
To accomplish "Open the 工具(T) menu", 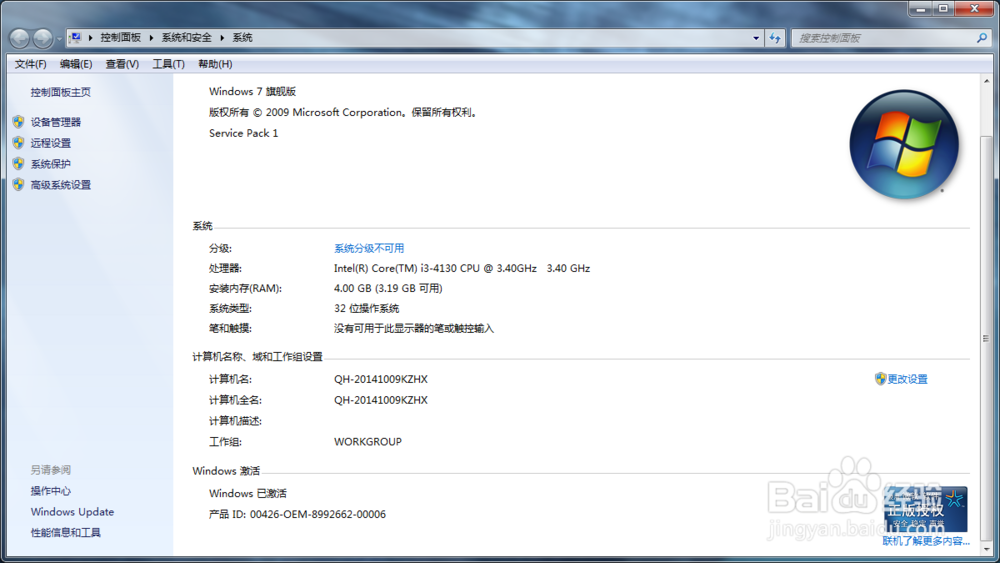I will 168,64.
